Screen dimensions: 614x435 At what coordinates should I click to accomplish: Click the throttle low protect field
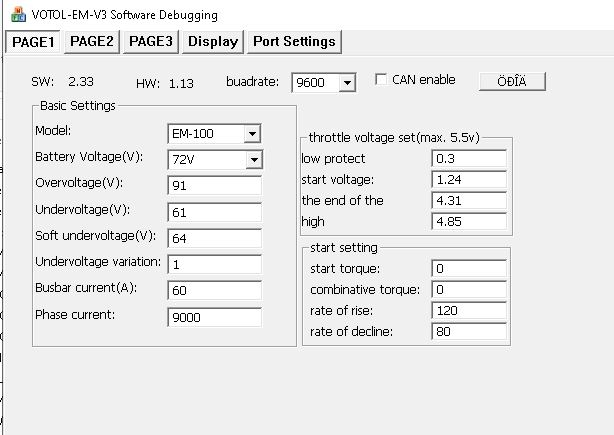(468, 158)
